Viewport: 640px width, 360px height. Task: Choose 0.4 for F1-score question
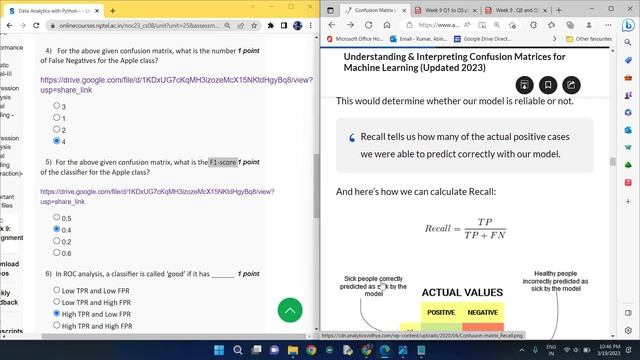click(57, 229)
